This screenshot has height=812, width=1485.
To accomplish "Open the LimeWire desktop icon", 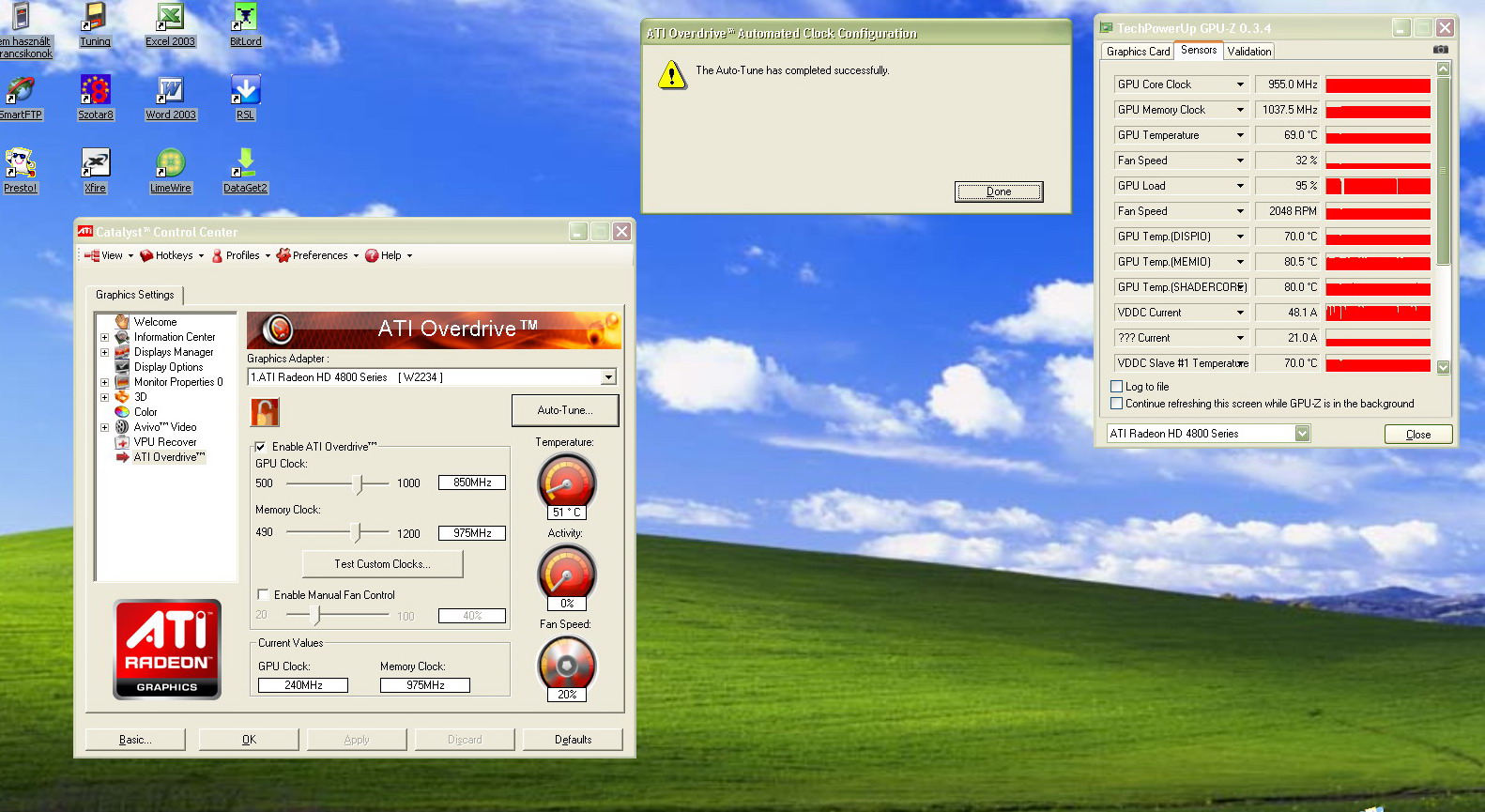I will point(170,172).
